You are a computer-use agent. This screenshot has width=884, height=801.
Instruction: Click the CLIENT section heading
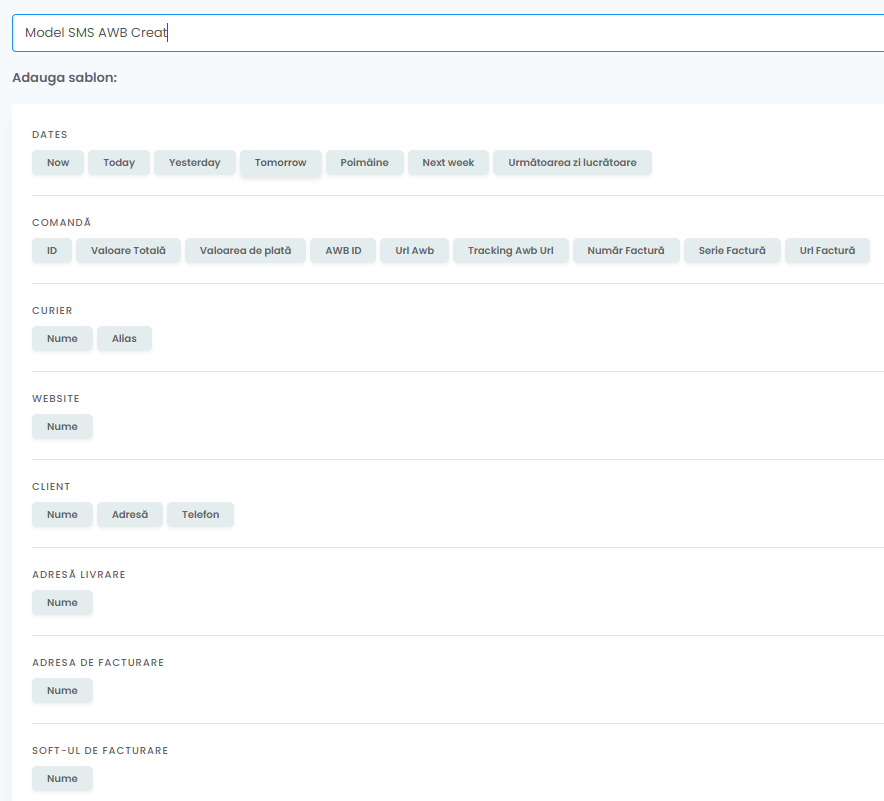[x=51, y=486]
